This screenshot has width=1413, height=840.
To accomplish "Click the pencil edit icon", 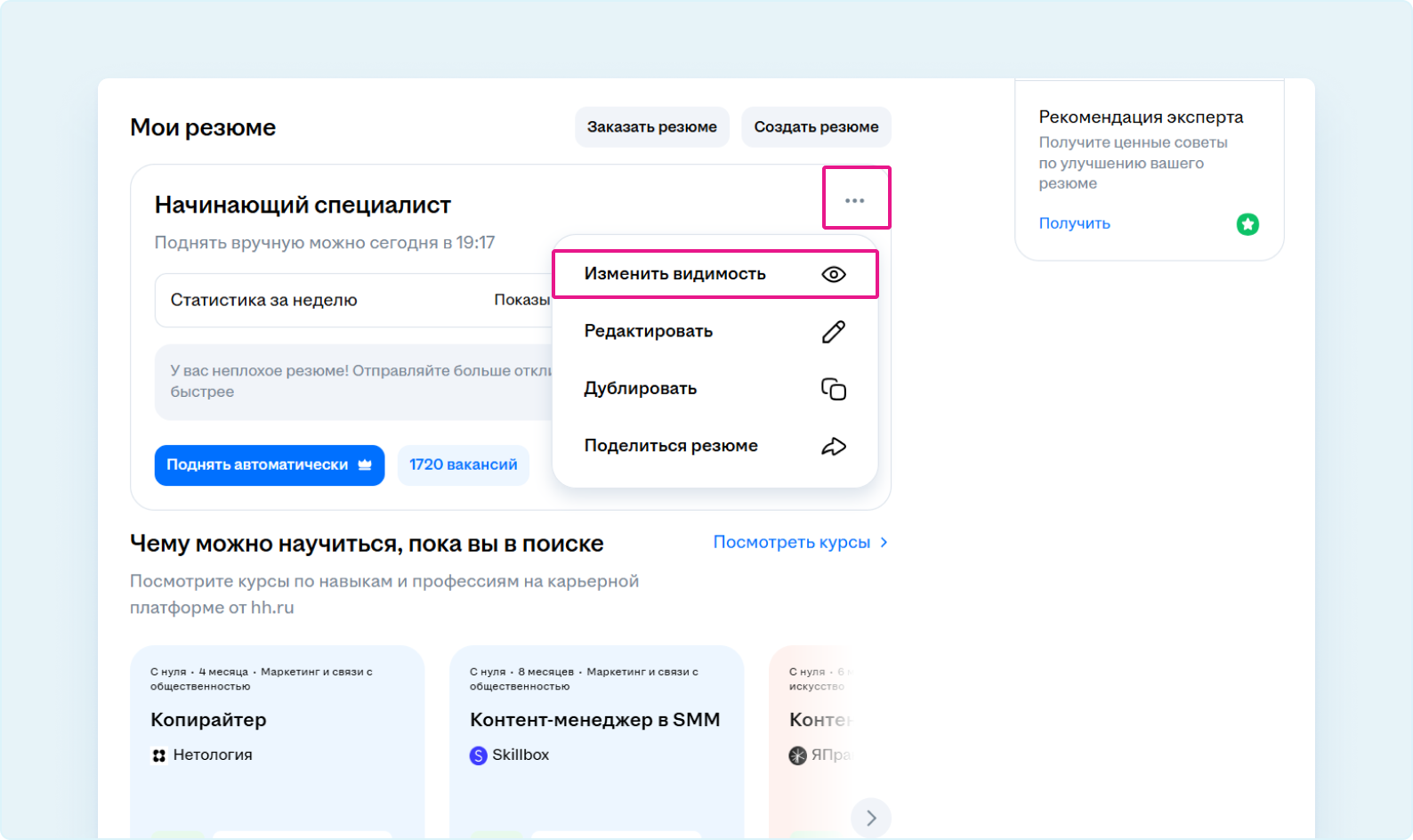I will coord(833,332).
